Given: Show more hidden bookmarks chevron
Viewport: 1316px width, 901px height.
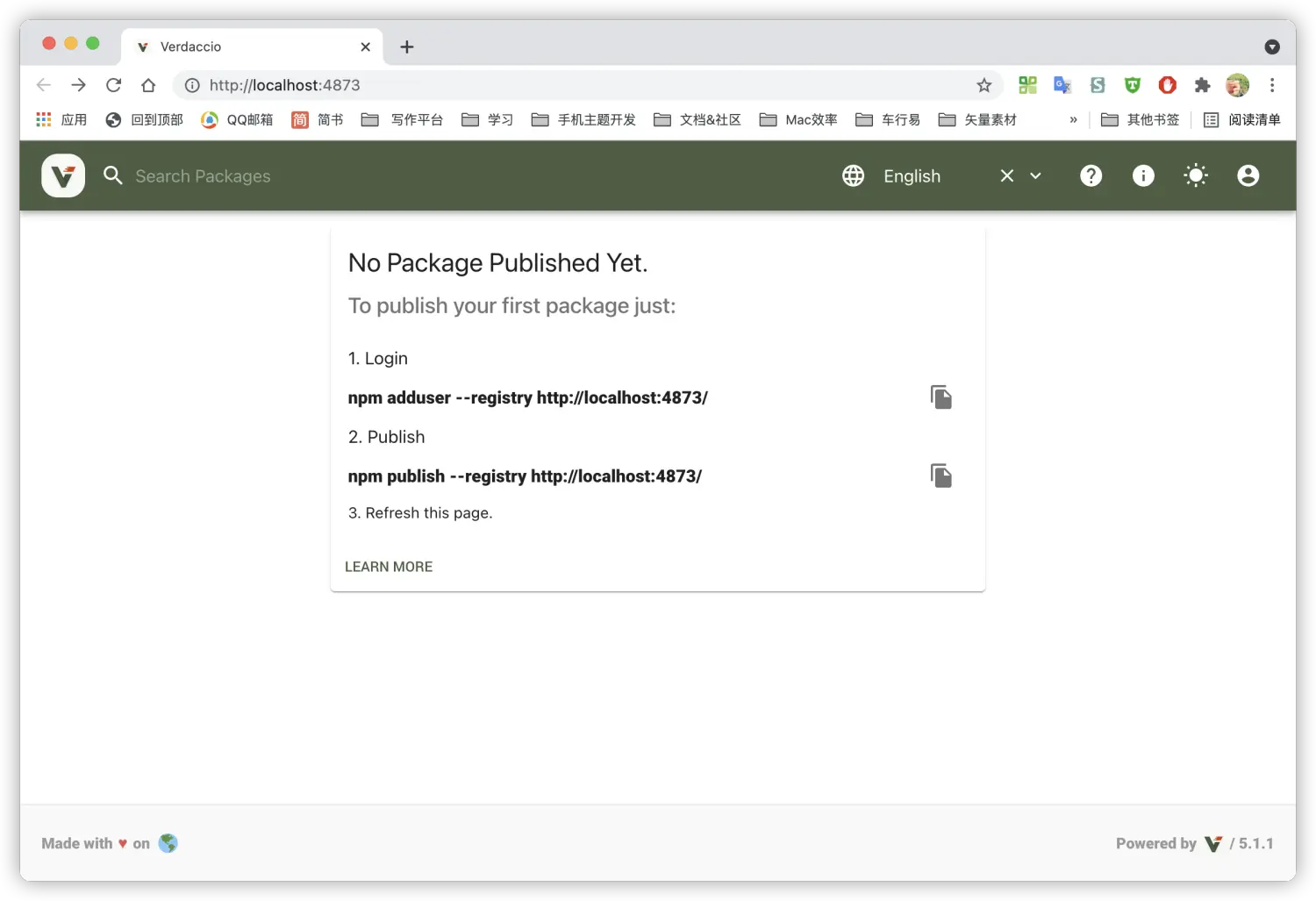Looking at the screenshot, I should click(x=1073, y=119).
